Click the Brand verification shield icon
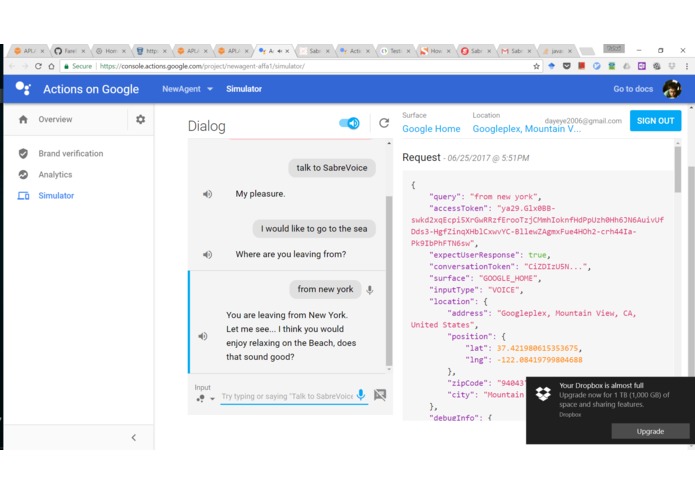 [23, 153]
